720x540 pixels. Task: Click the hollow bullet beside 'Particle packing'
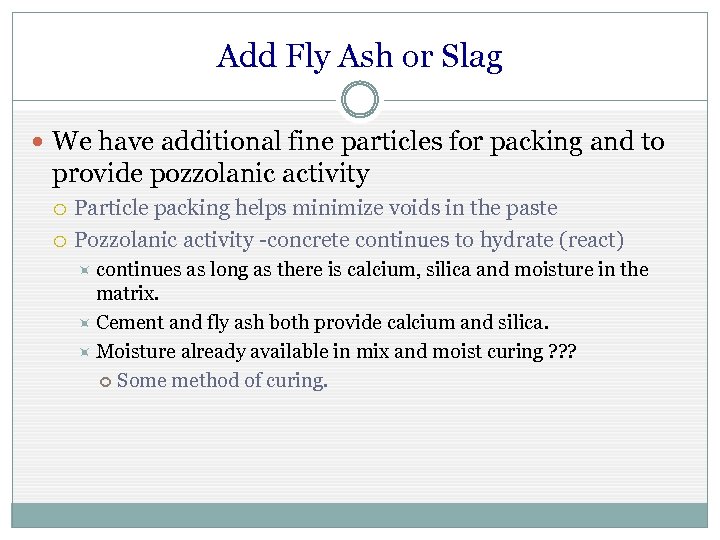tap(61, 209)
